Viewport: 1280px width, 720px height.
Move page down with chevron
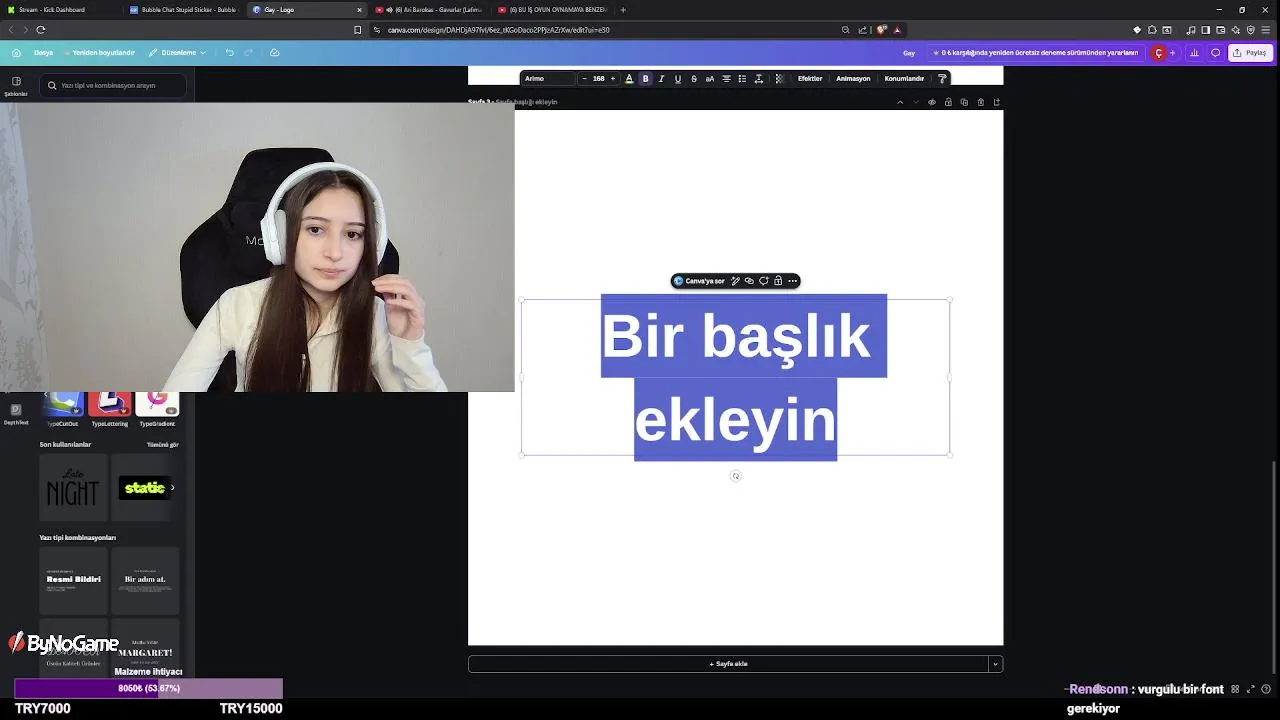click(x=916, y=102)
